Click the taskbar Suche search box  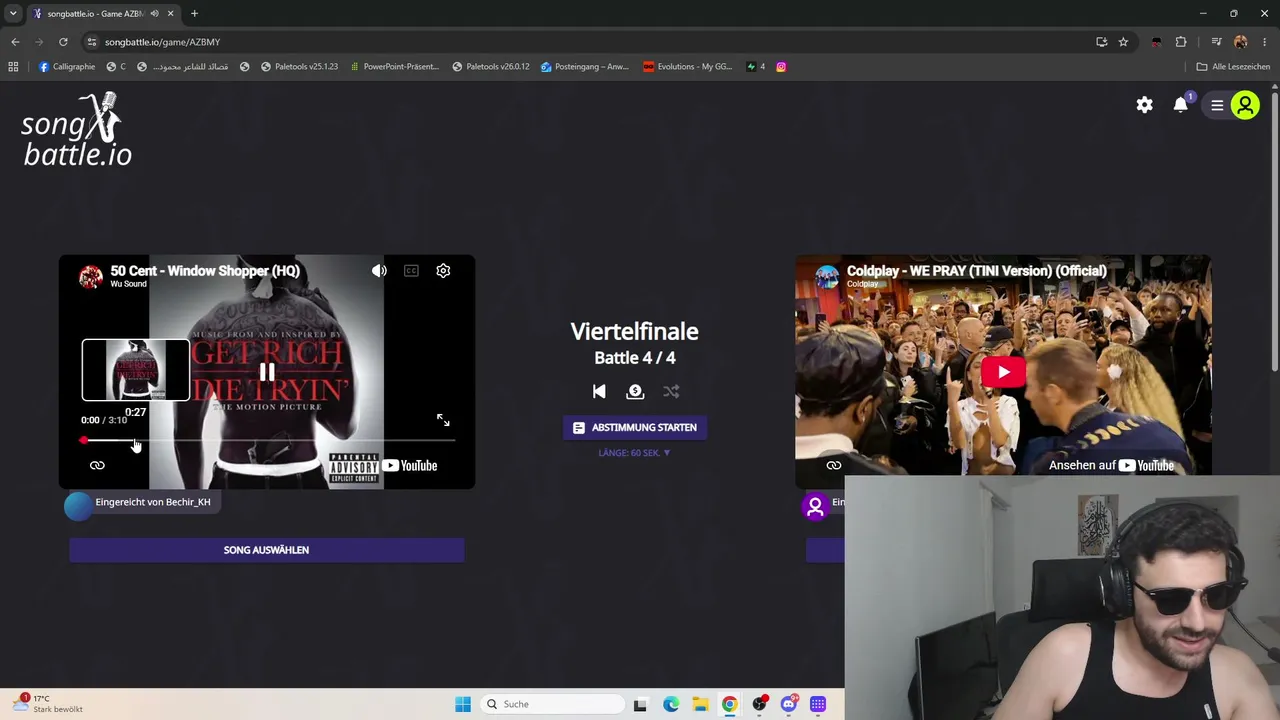pos(551,704)
